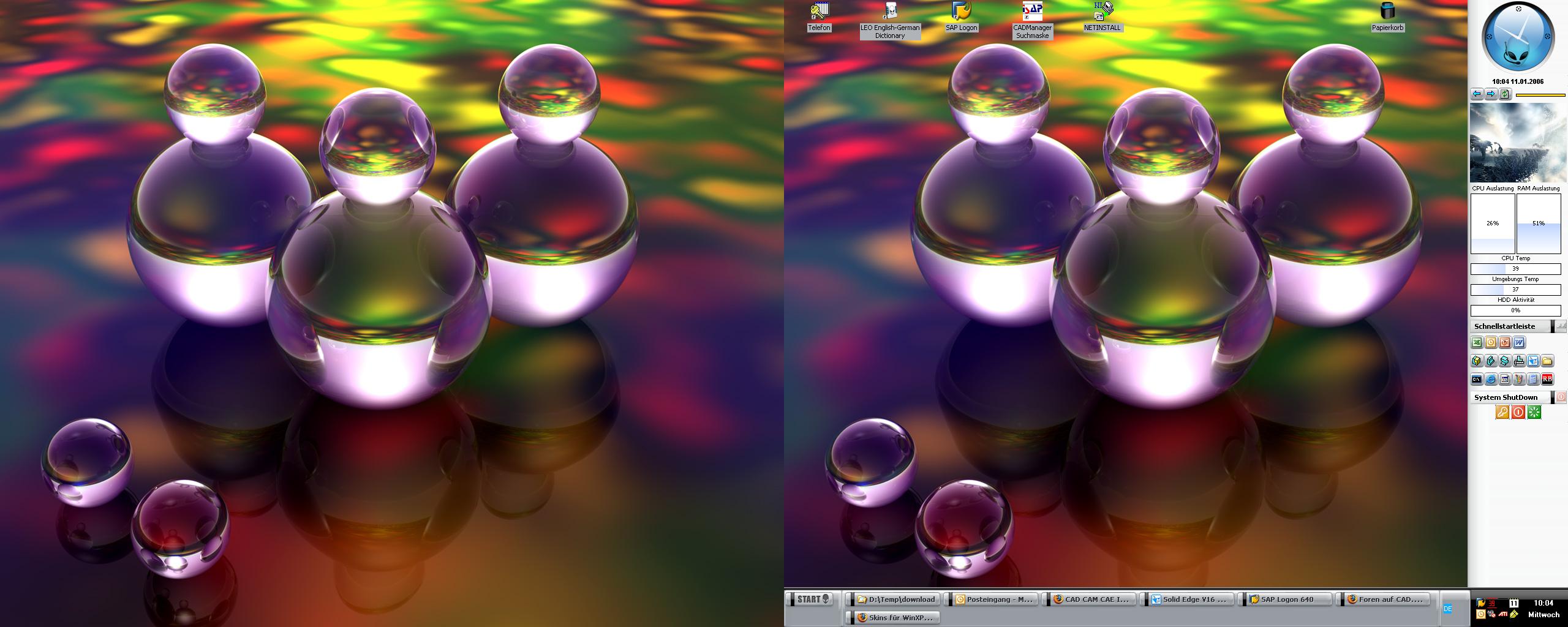This screenshot has width=1568, height=627.
Task: Launch Word from the quick launch bar
Action: (x=1519, y=342)
